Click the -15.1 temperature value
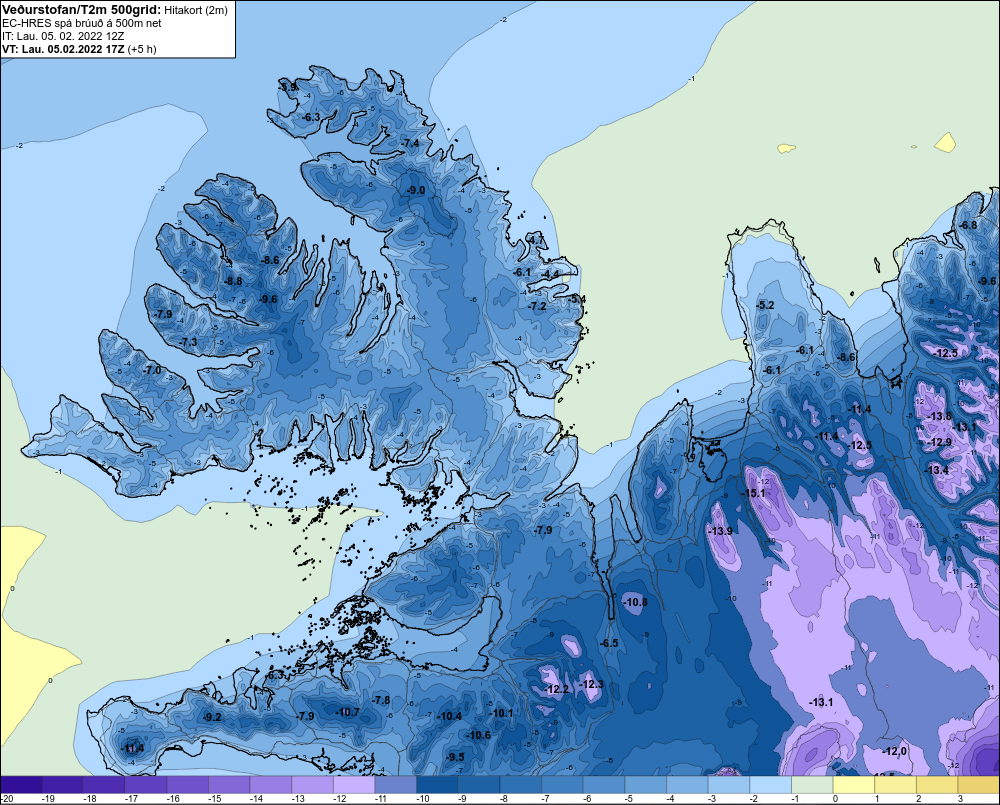The image size is (1000, 805). (x=753, y=493)
